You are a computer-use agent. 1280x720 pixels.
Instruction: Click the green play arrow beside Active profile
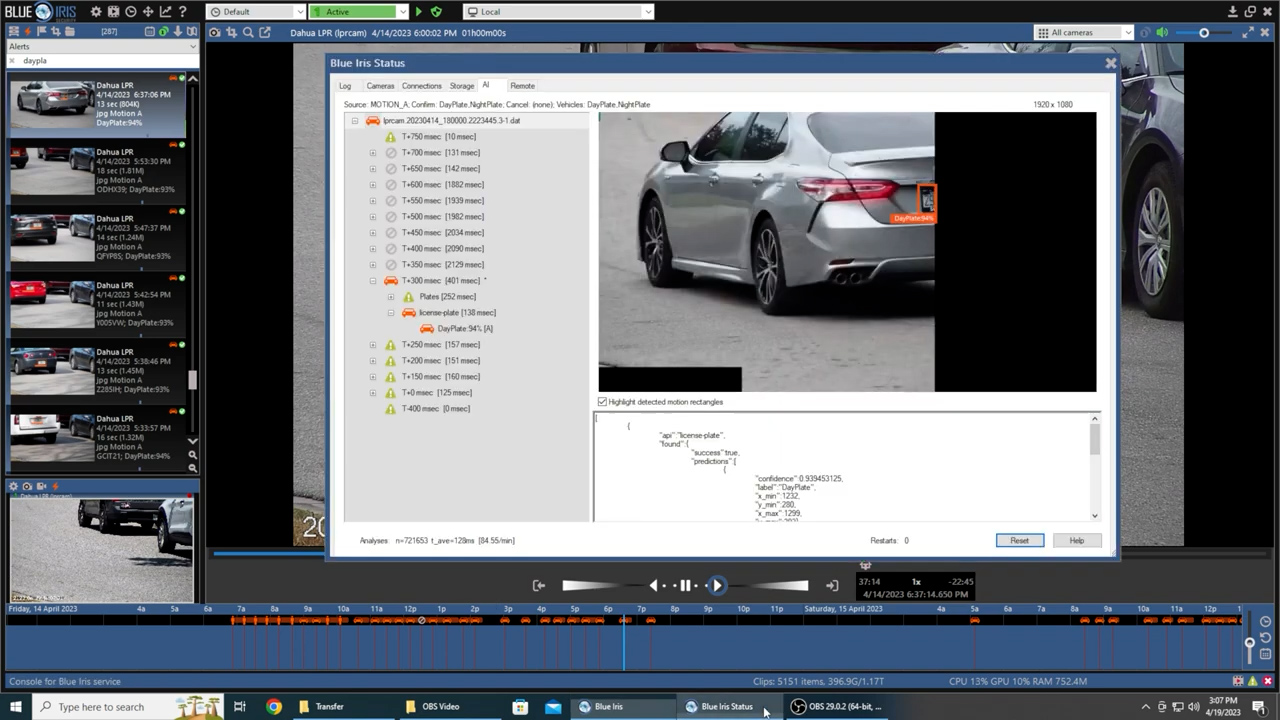tap(419, 12)
